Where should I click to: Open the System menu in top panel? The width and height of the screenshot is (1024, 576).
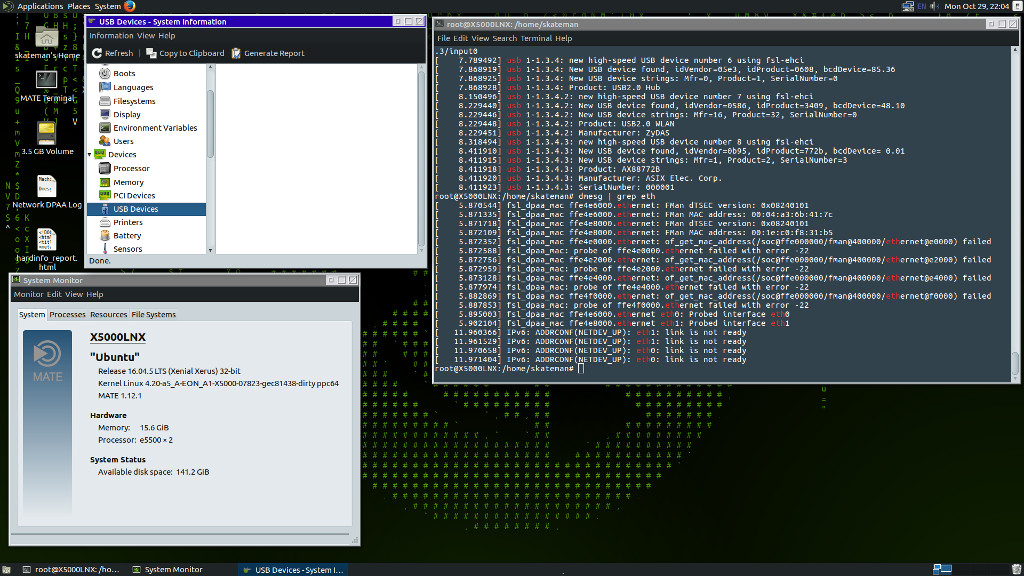point(108,6)
